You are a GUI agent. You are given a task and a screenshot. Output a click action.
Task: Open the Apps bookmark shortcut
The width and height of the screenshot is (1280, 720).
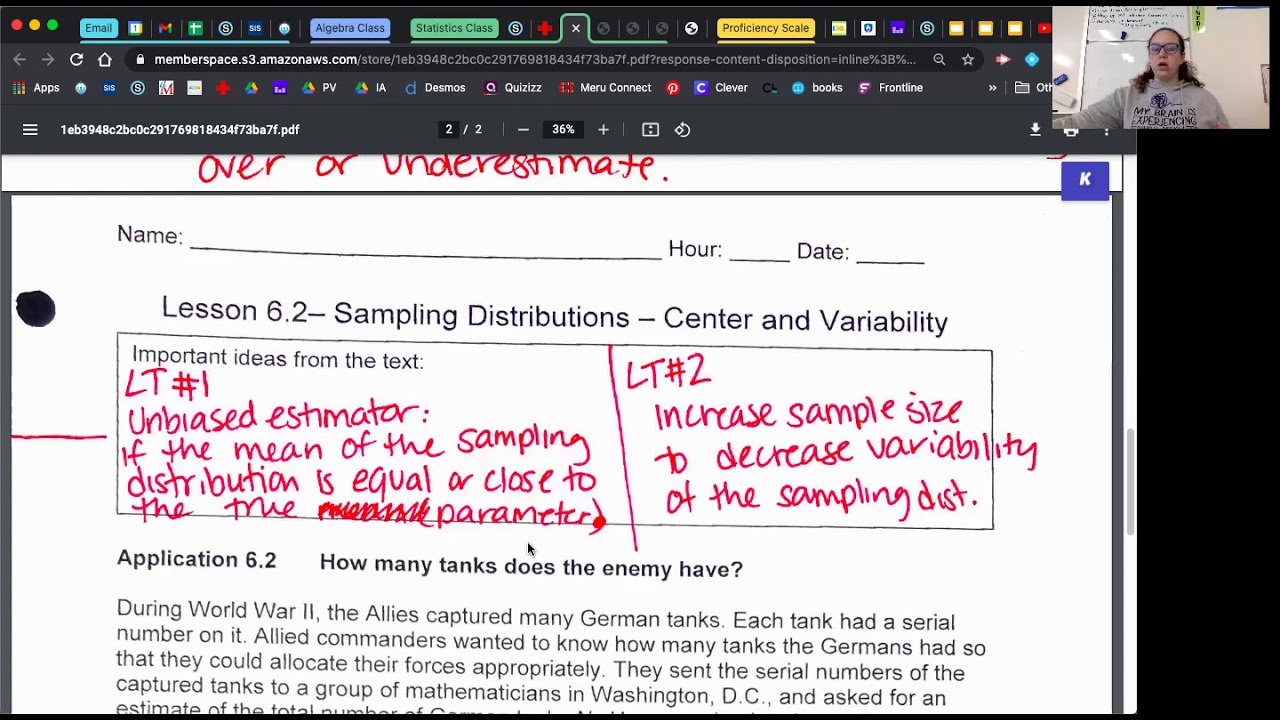click(36, 88)
